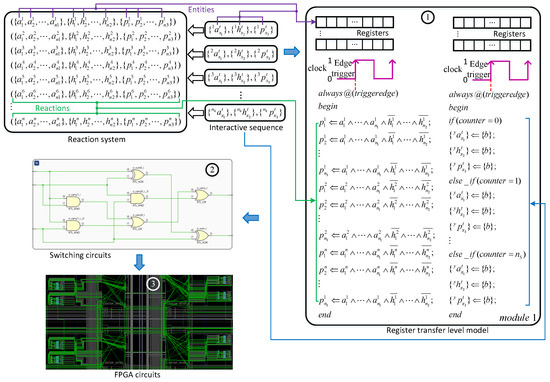Click the Reaction system caption
This screenshot has width=550, height=382.
(96, 139)
